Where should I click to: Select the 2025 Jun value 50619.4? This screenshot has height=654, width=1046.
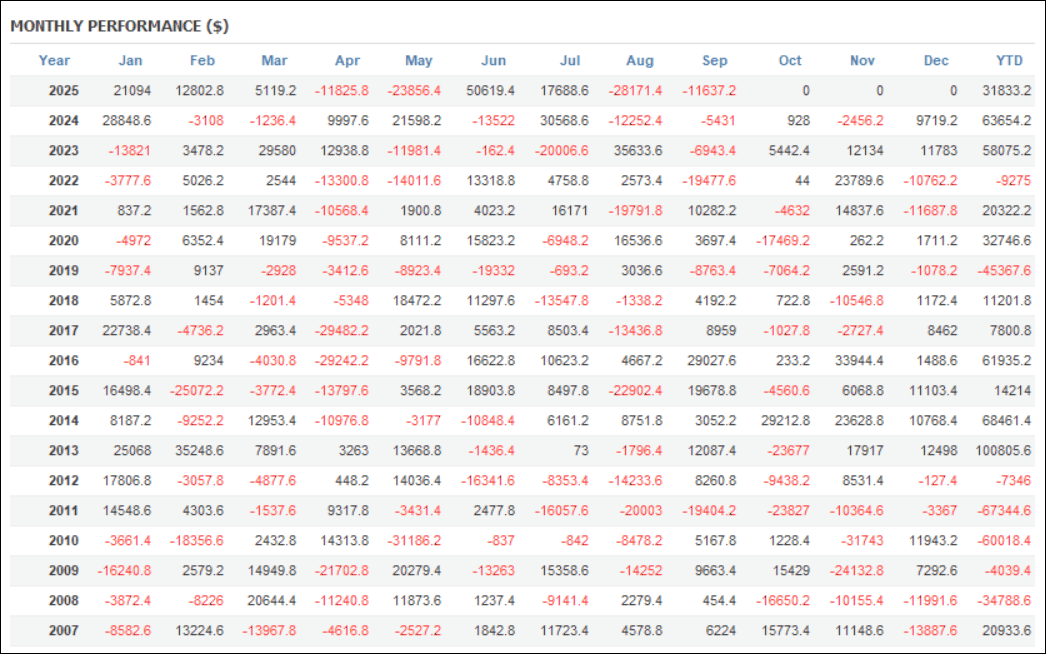(490, 90)
